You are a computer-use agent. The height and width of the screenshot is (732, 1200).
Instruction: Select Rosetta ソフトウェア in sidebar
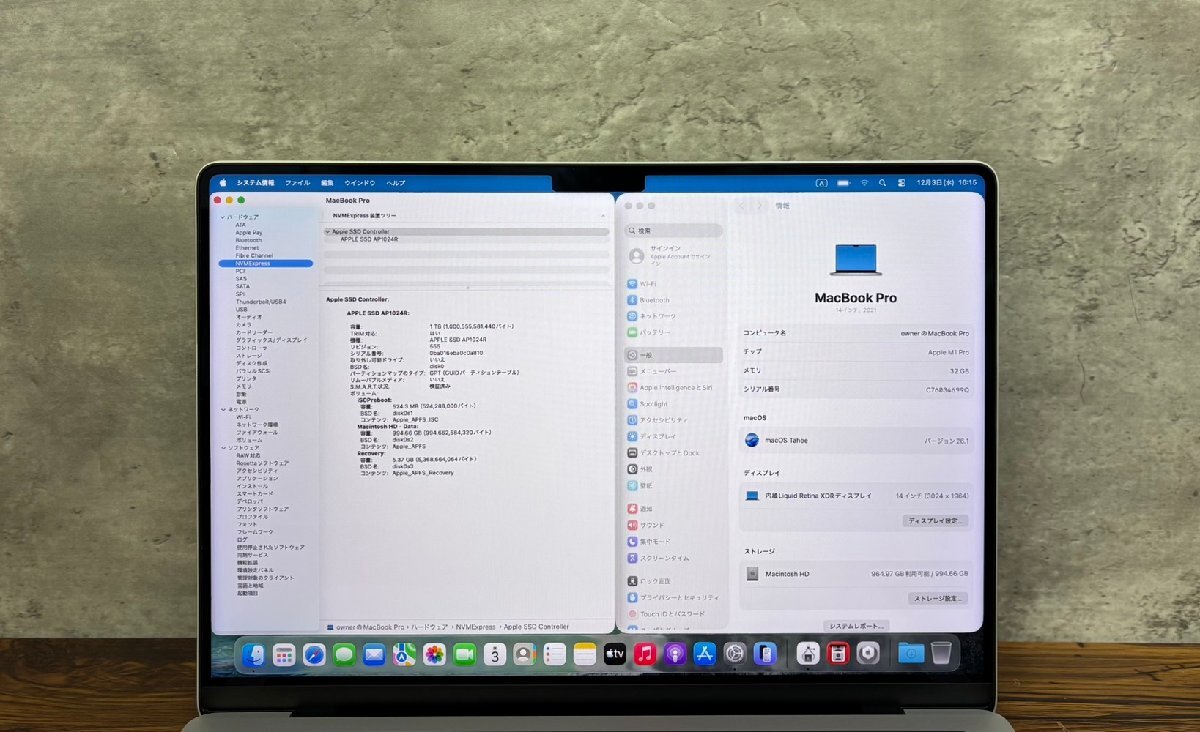(263, 463)
